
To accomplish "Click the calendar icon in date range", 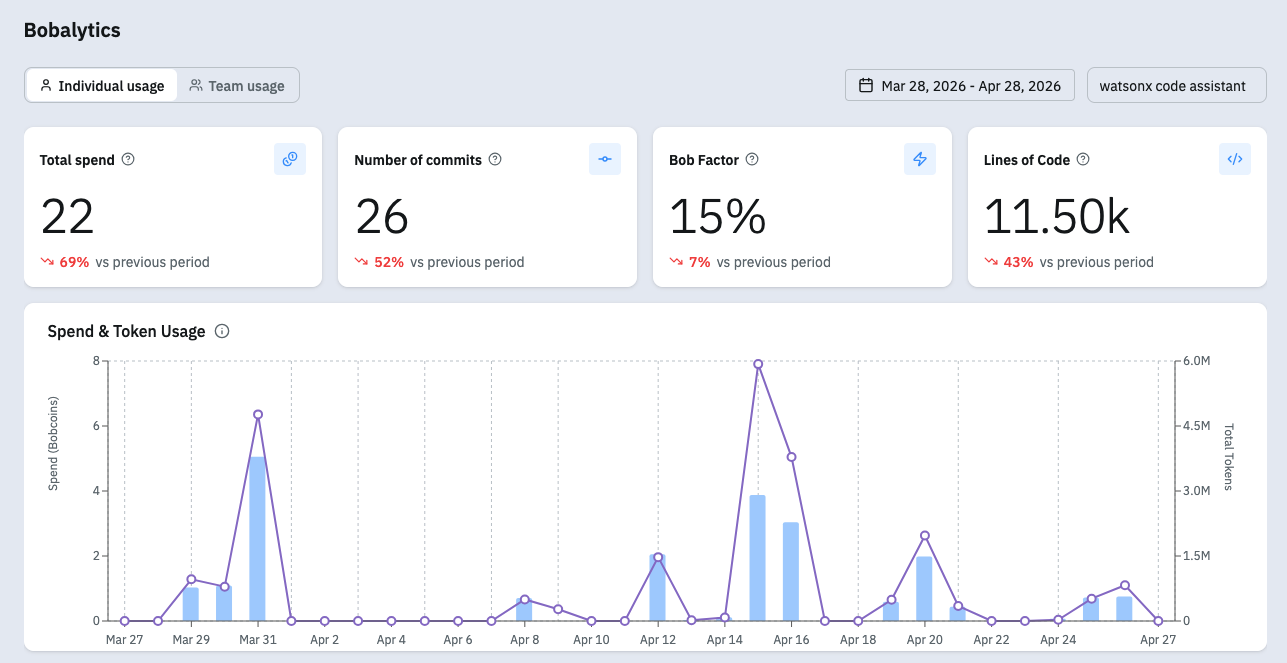I will (x=866, y=86).
